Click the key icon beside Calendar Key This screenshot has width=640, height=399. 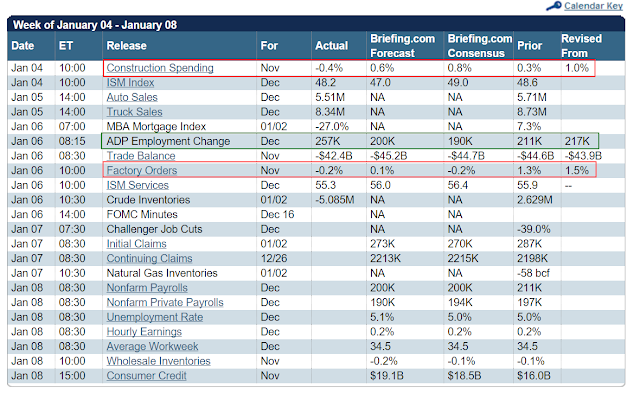click(x=554, y=6)
